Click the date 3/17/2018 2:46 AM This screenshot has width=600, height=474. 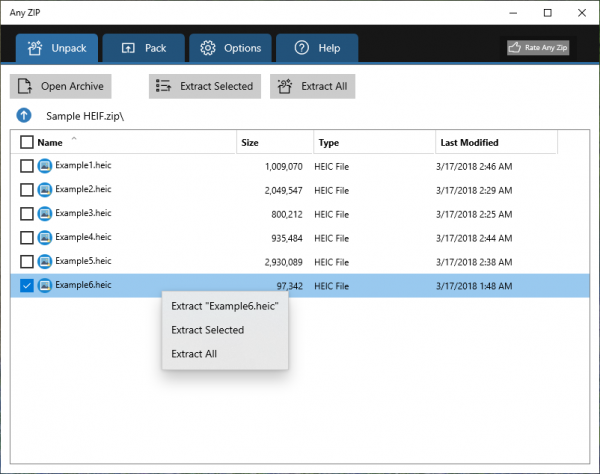[x=474, y=166]
